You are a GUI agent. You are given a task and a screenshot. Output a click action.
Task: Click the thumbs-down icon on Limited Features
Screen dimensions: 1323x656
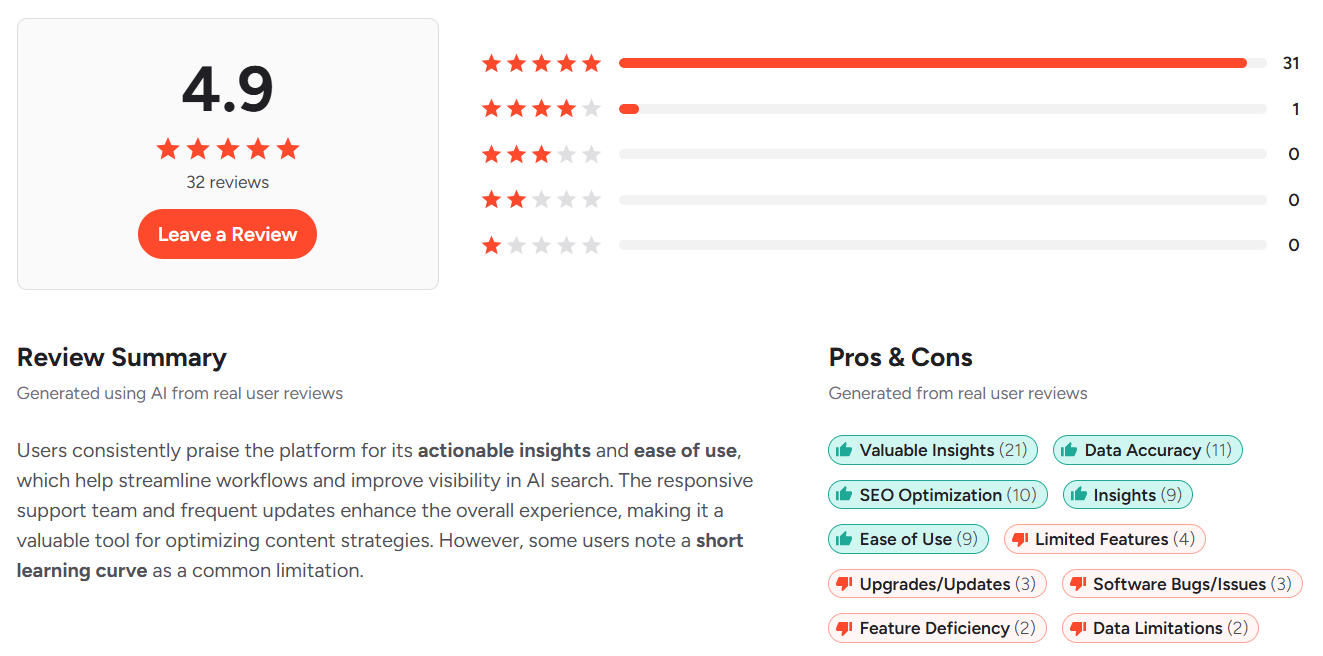tap(1022, 539)
